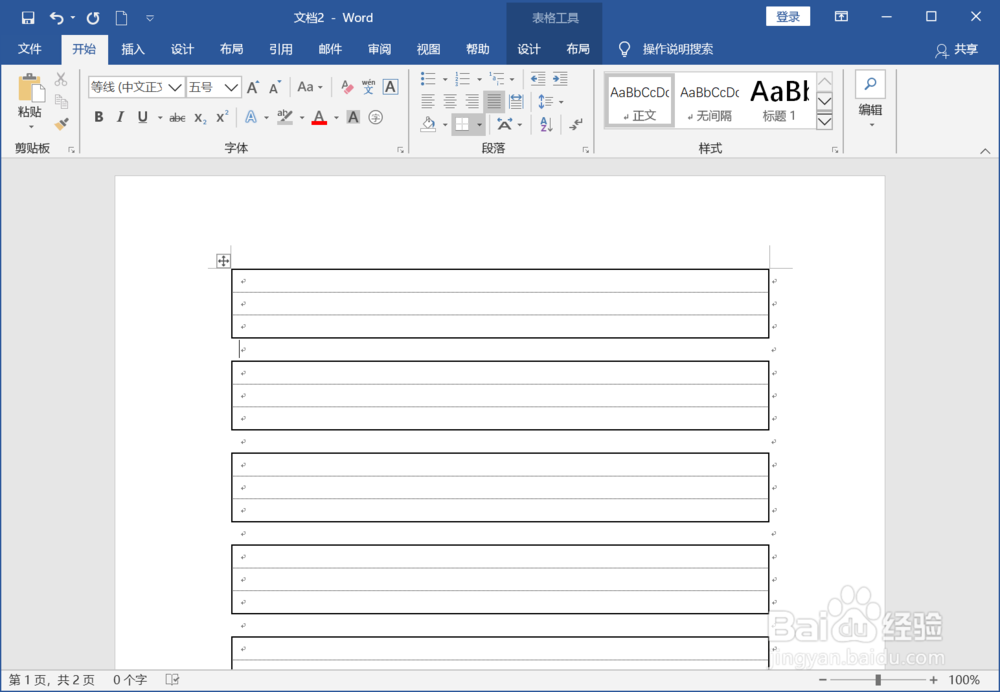Viewport: 1000px width, 692px height.
Task: Apply subscript formatting
Action: [200, 117]
